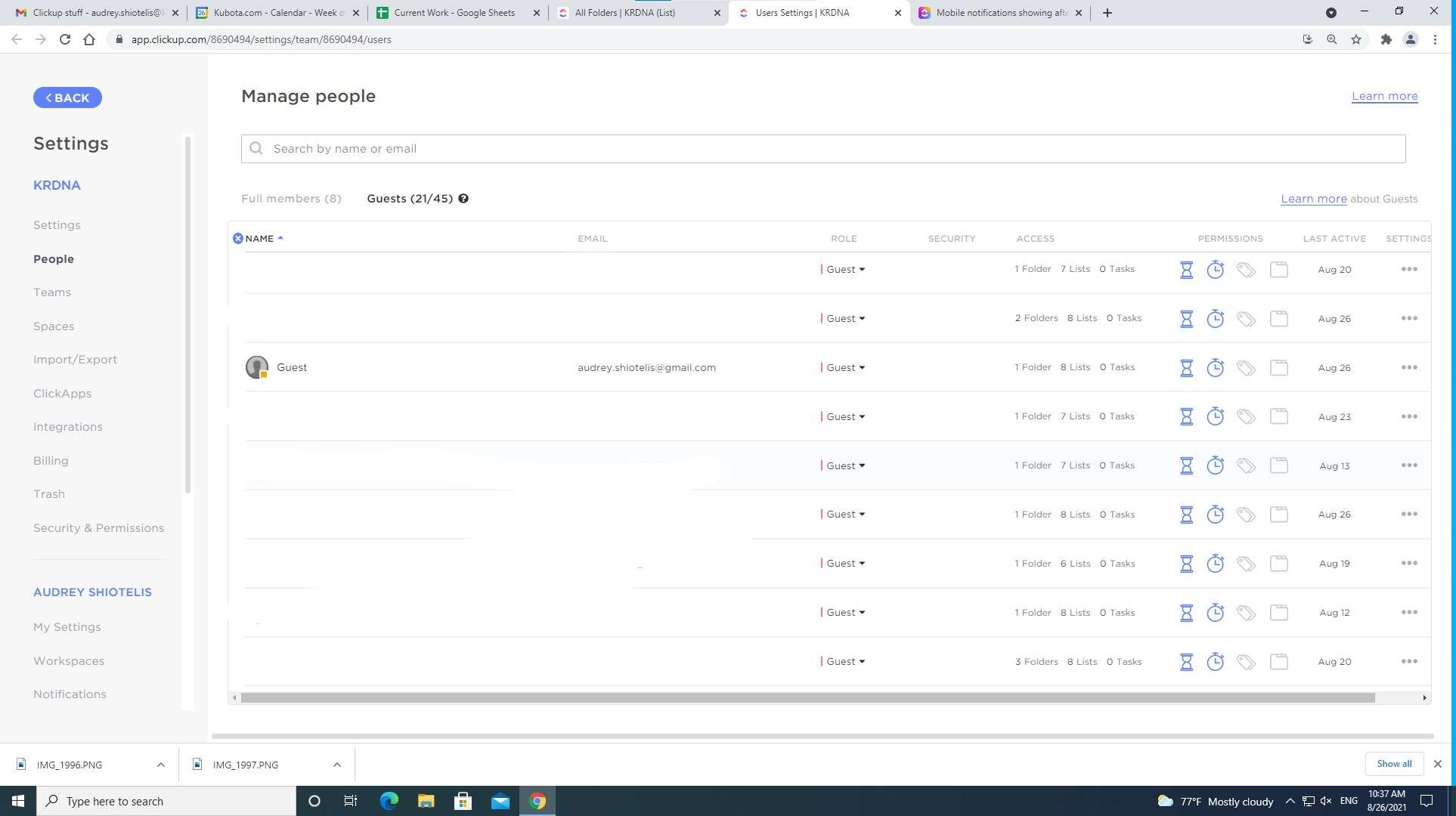Open ClickApps in the settings sidebar

point(62,394)
